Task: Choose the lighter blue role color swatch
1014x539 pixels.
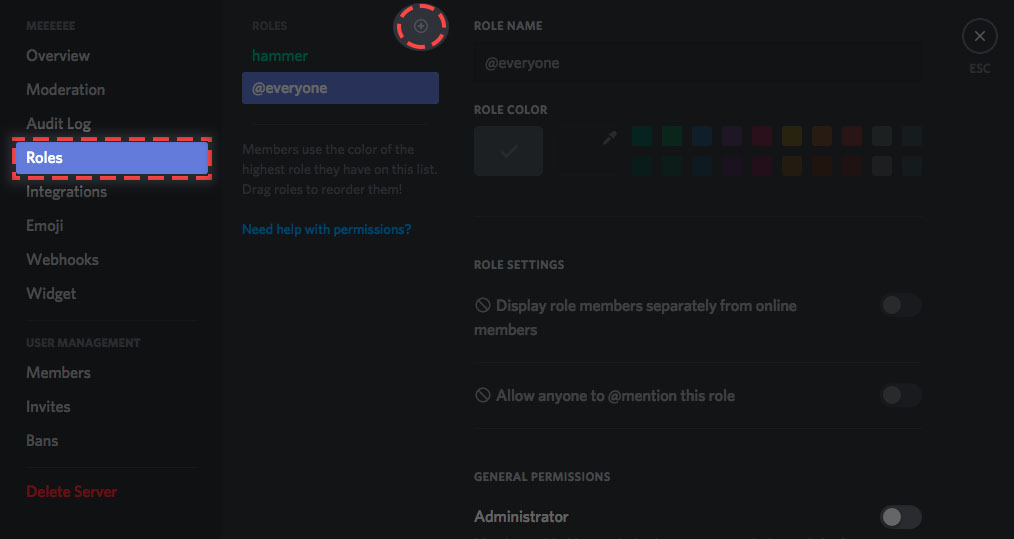Action: pyautogui.click(x=701, y=136)
